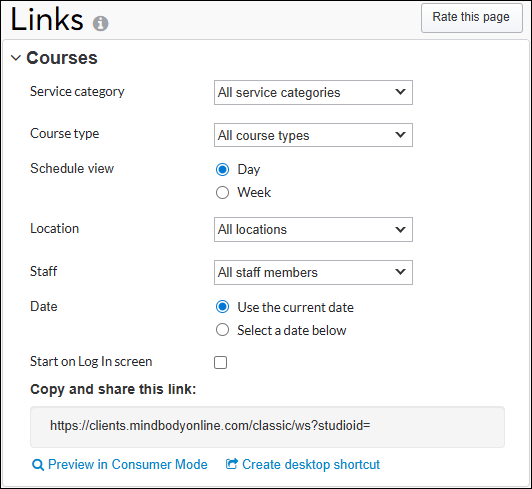
Task: Open Preview in Consumer Mode link
Action: [x=119, y=465]
